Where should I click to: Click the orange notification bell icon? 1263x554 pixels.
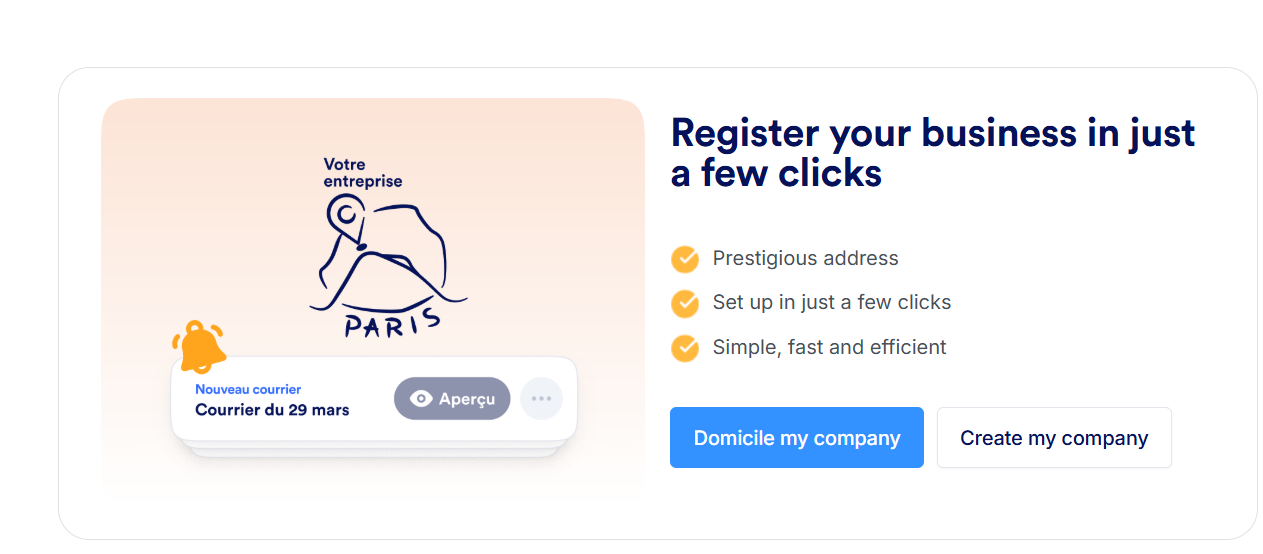click(x=200, y=346)
